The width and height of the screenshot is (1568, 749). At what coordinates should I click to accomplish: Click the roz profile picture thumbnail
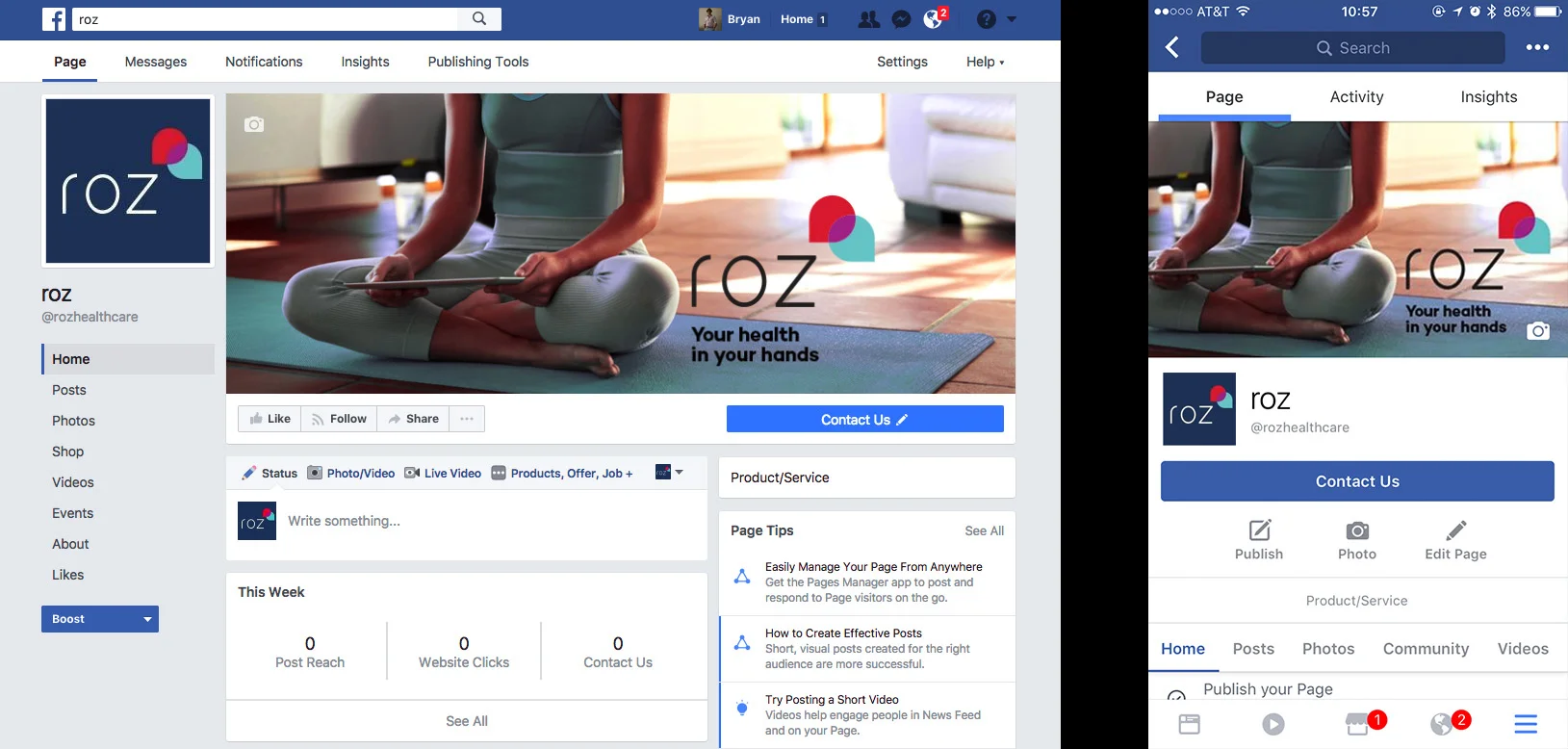128,181
